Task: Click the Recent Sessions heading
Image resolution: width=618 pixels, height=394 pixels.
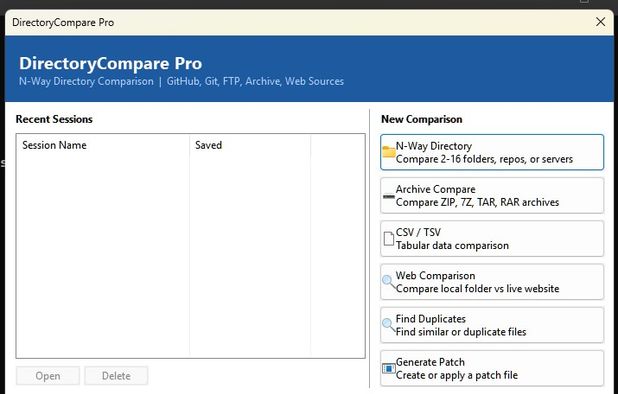Action: point(54,119)
